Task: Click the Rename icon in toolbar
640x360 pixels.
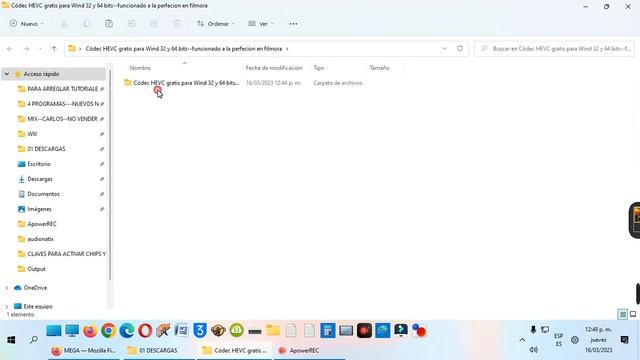Action: tap(131, 24)
